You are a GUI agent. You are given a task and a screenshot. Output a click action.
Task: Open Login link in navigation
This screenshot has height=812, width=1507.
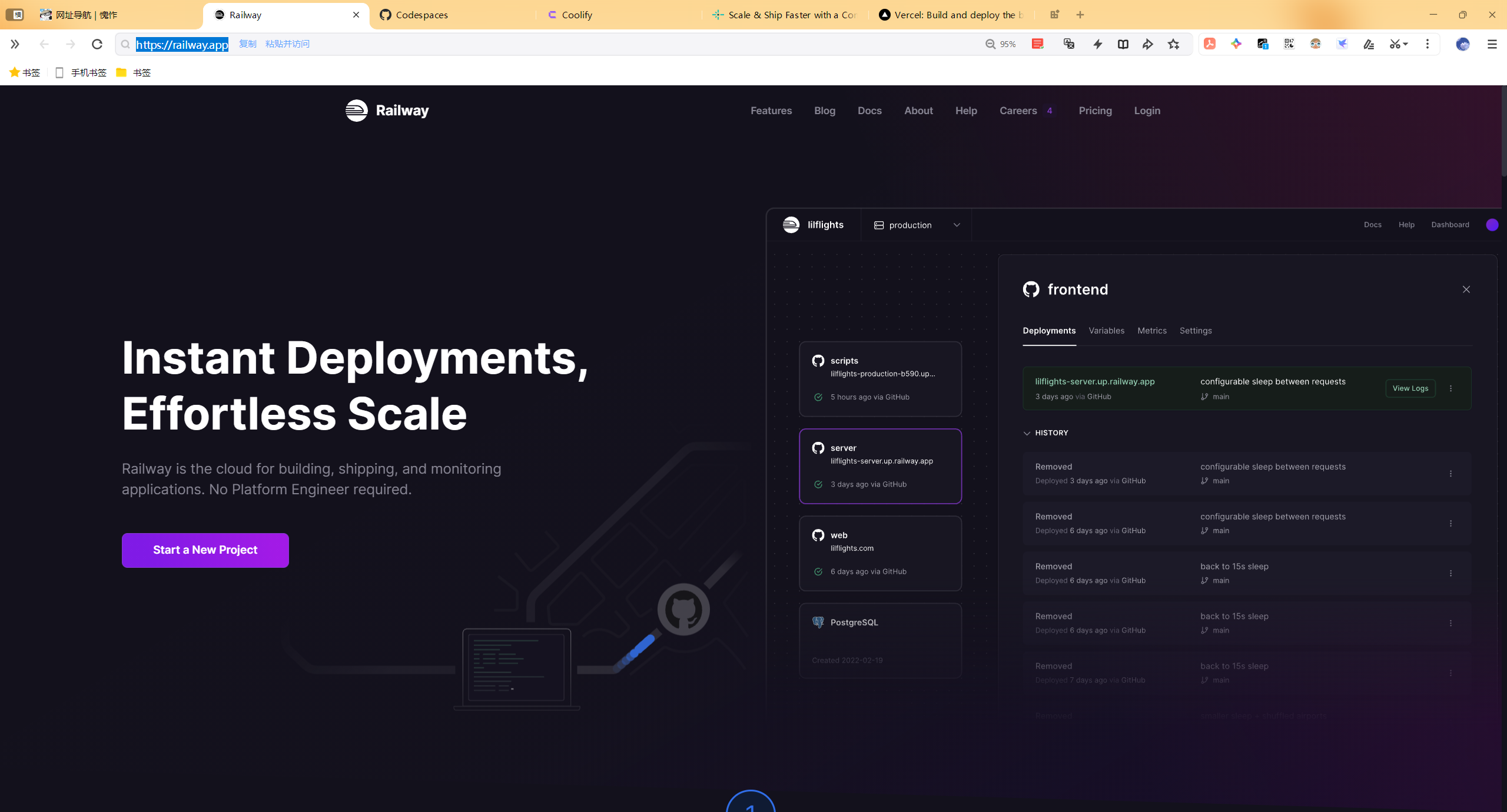coord(1147,111)
